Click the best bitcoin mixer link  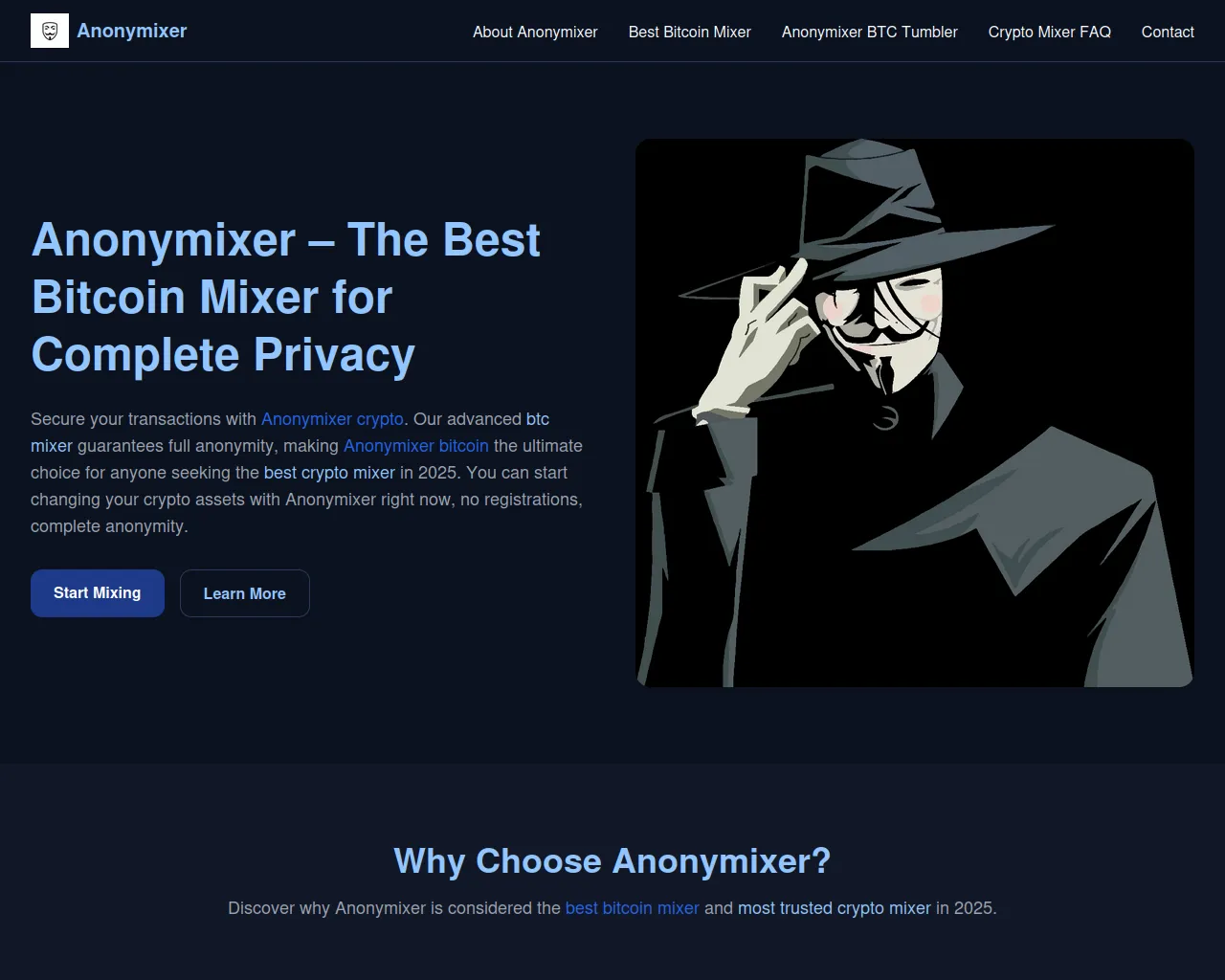click(633, 908)
